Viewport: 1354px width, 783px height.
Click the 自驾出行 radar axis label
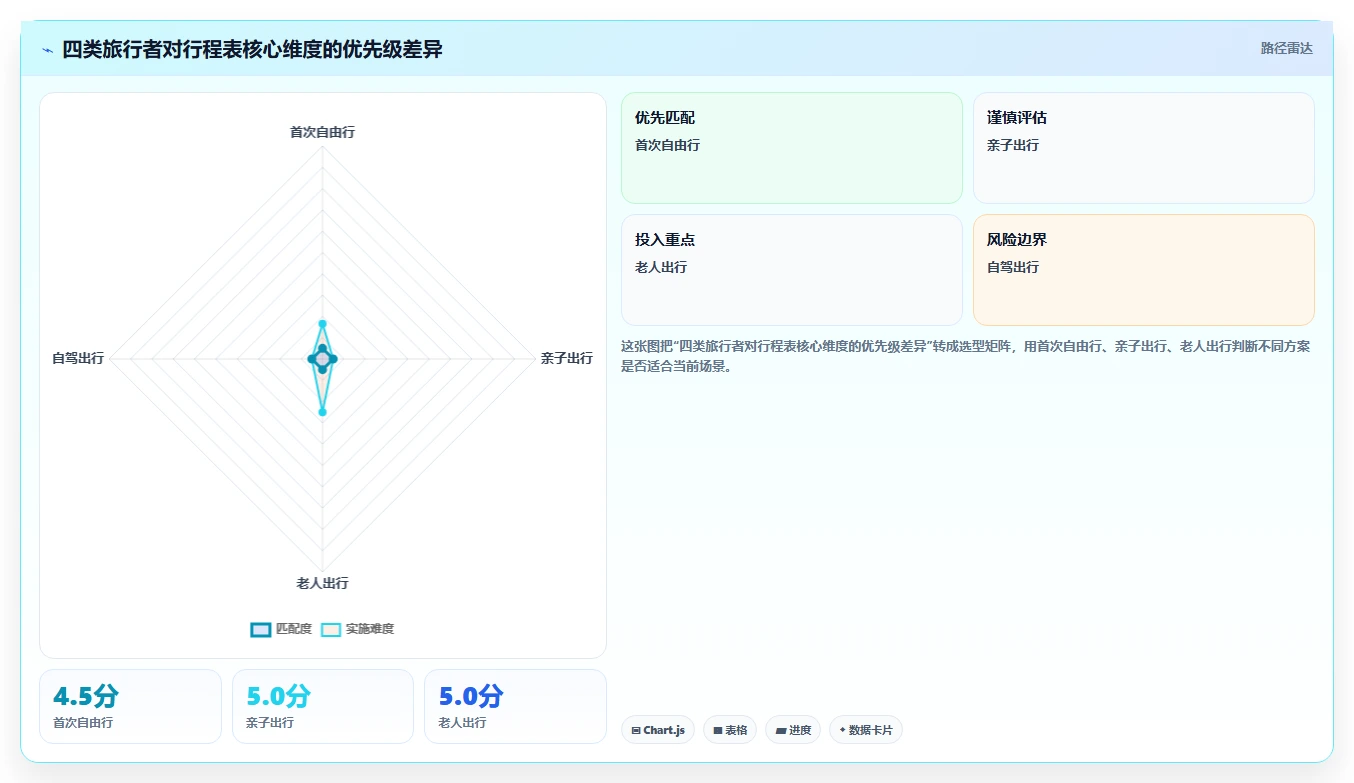tap(78, 358)
